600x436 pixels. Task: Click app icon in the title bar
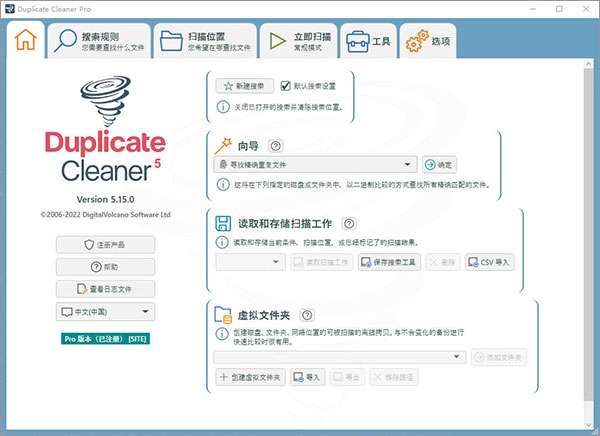(x=10, y=9)
